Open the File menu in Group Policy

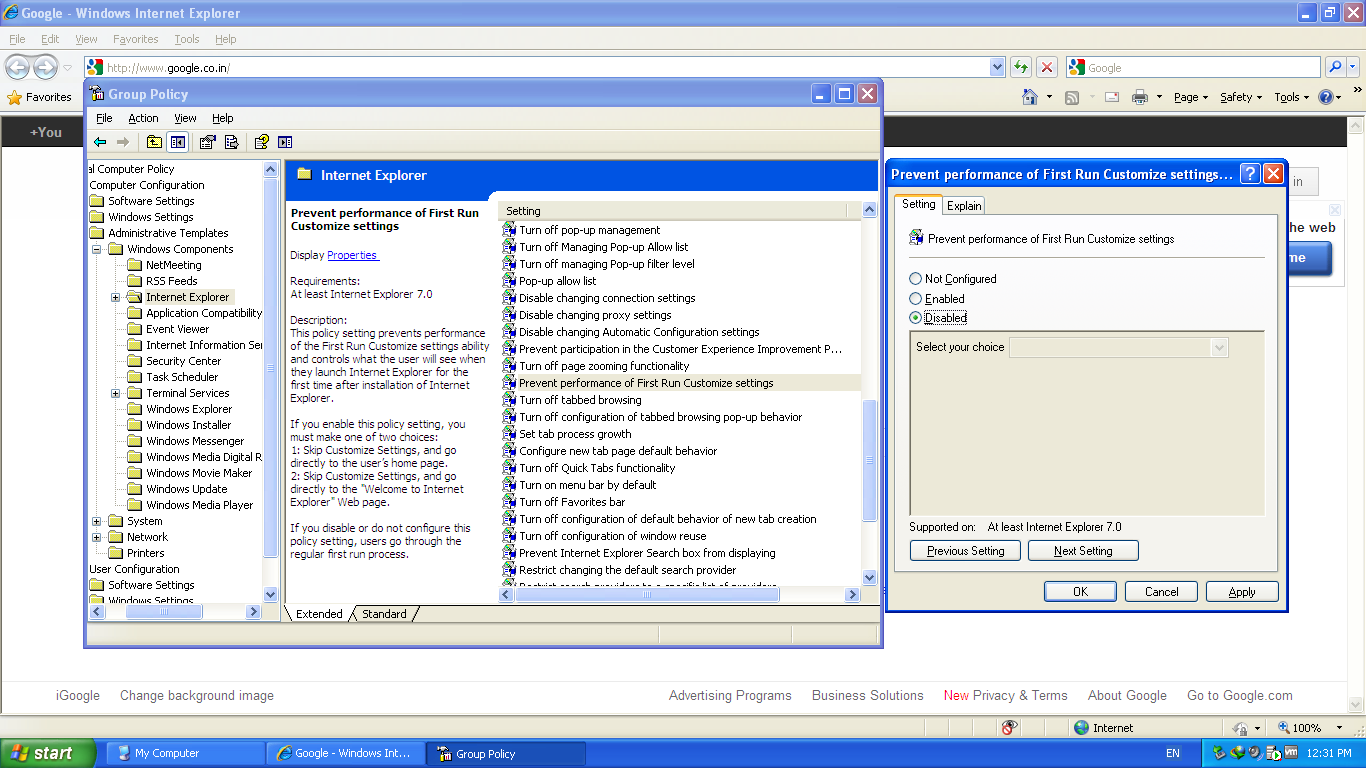(104, 118)
